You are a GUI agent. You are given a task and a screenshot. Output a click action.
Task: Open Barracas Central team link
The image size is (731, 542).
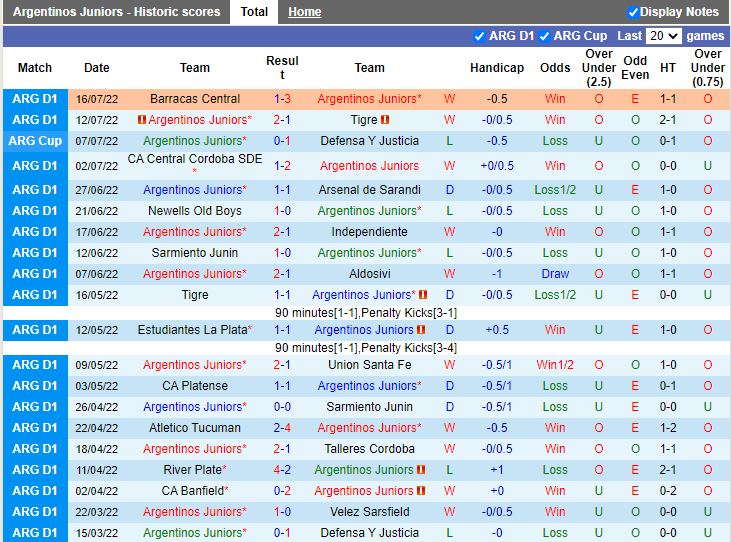coord(195,99)
